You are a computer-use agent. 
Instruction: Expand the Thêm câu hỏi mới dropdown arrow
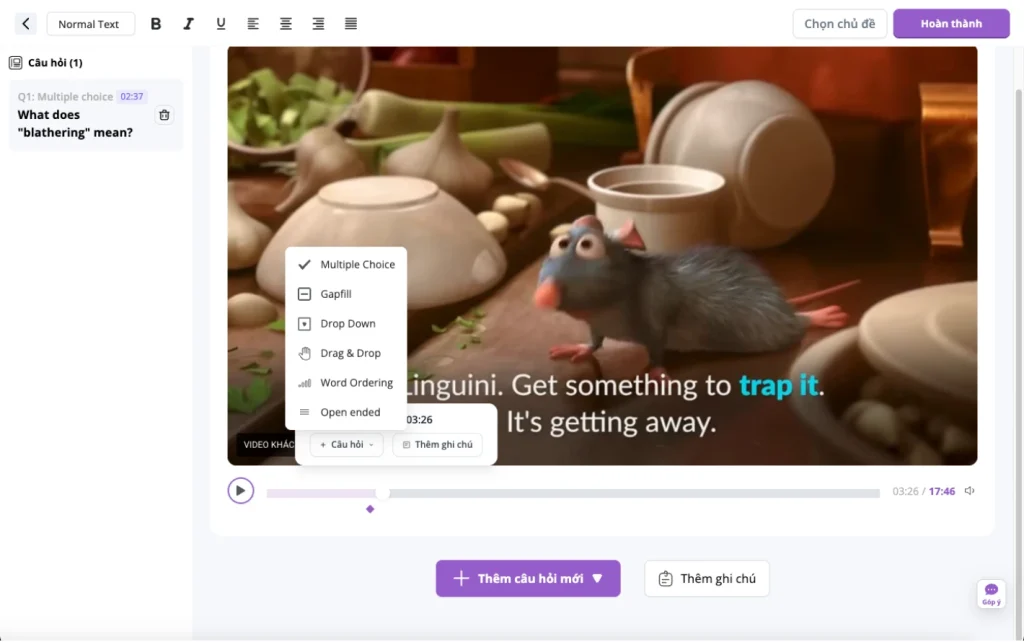(597, 578)
